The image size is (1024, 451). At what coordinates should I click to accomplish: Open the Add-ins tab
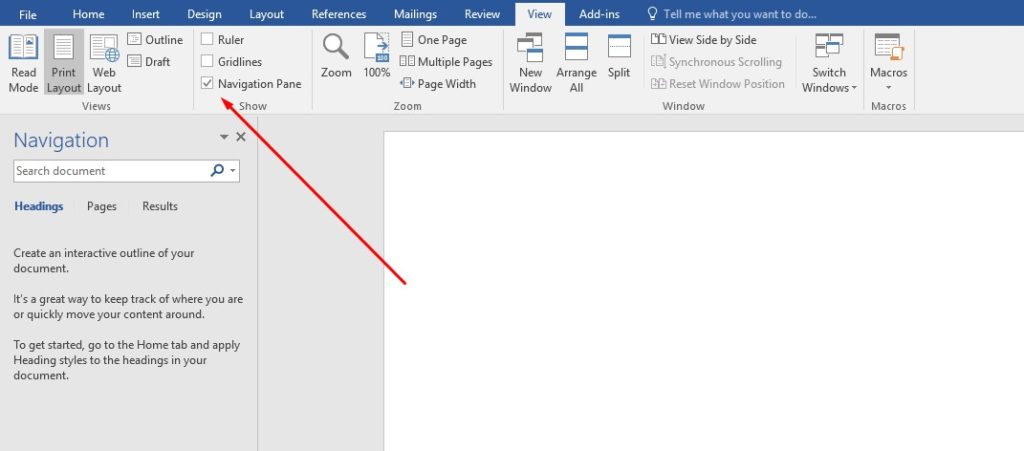(600, 14)
